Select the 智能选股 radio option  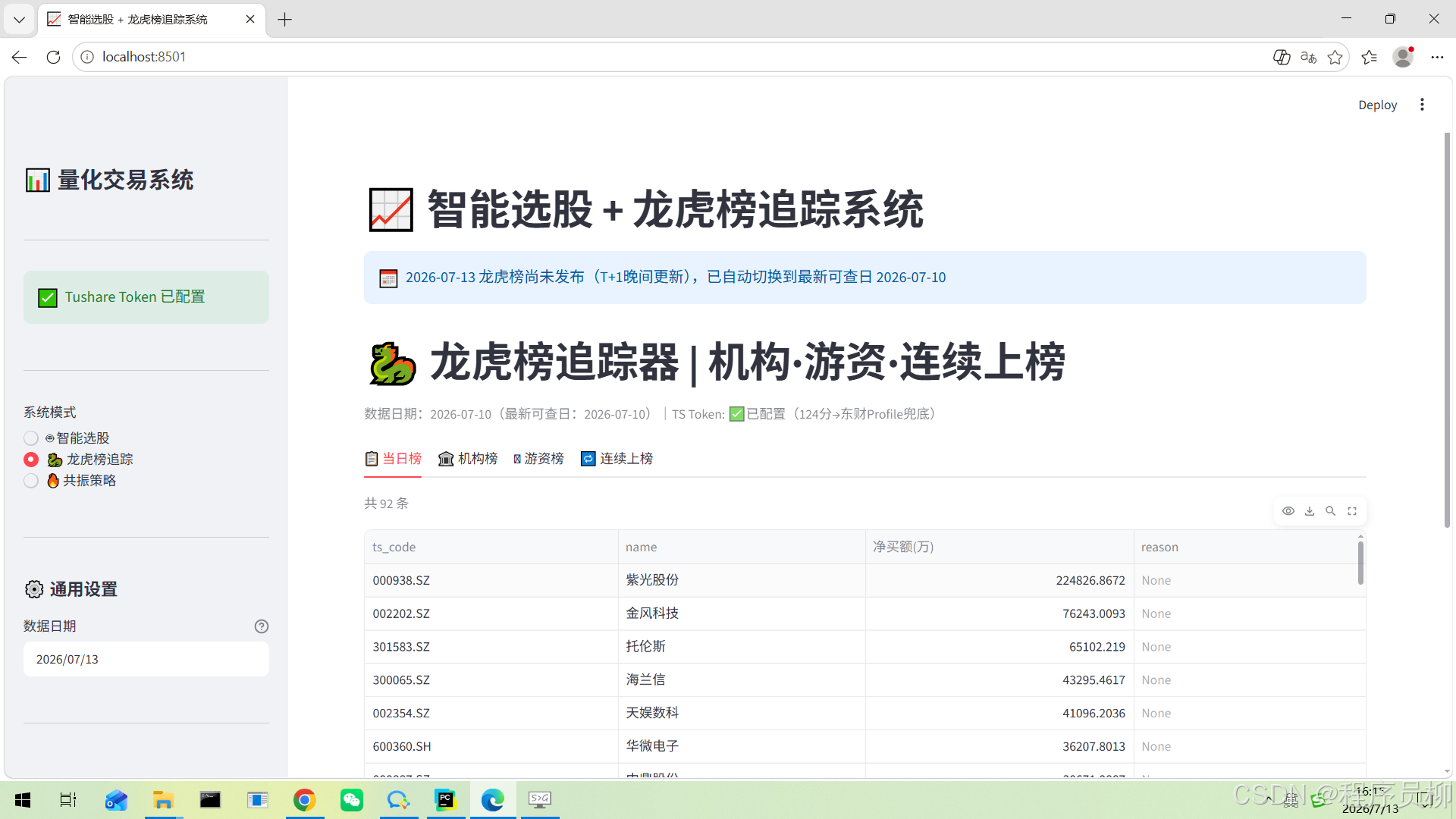(67, 438)
